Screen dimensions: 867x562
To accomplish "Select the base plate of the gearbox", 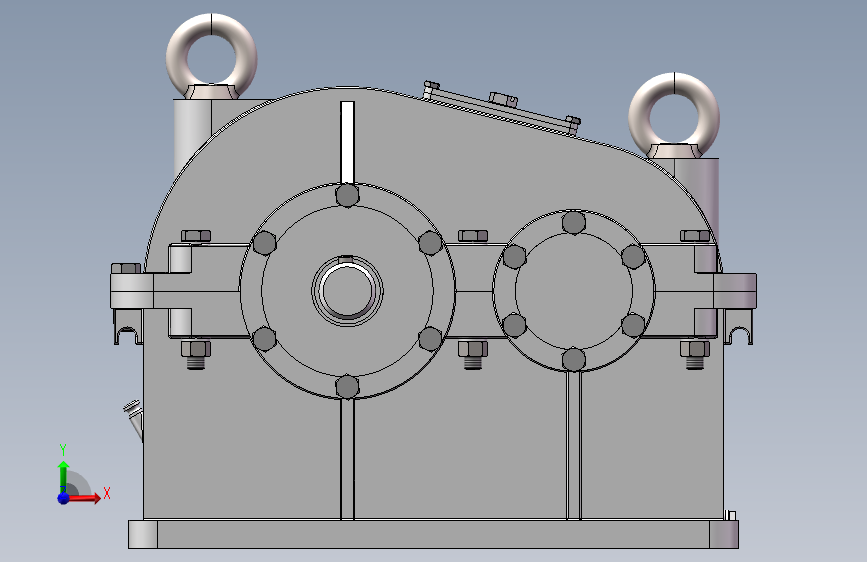I will (434, 534).
